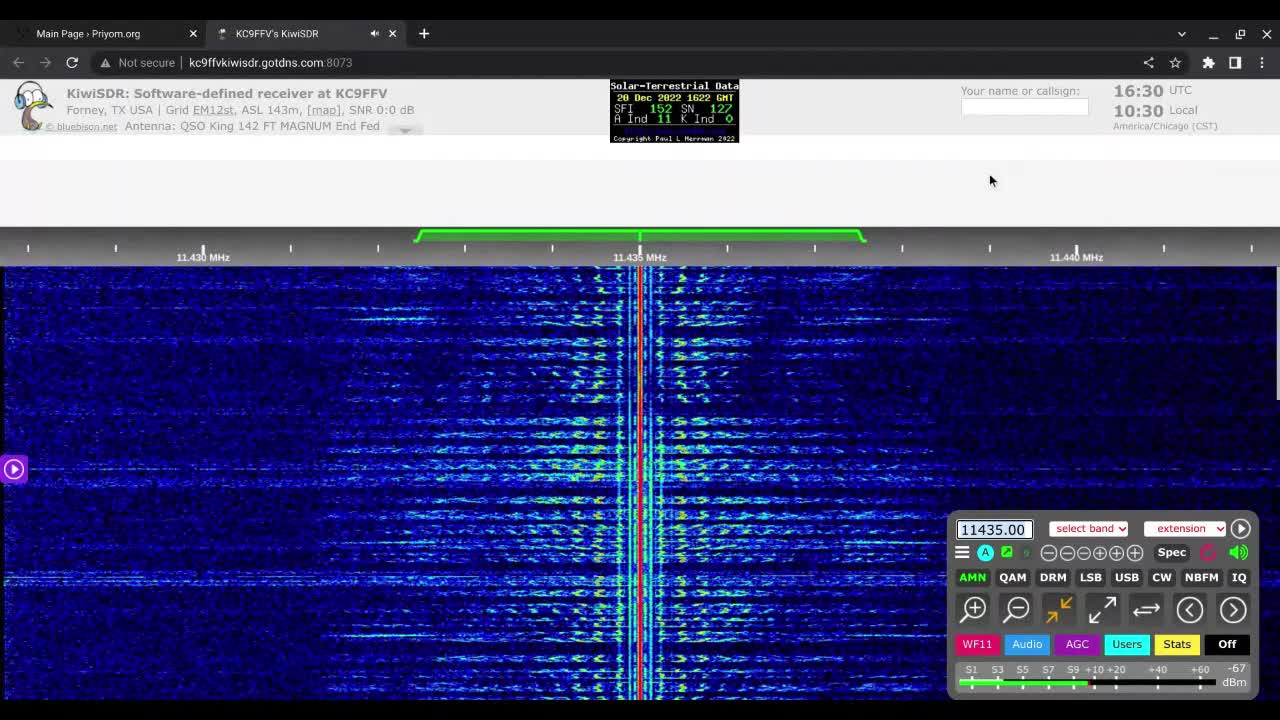Expand the top bar dropdown arrow under antenna info
Image resolution: width=1280 pixels, height=720 pixels.
(405, 130)
